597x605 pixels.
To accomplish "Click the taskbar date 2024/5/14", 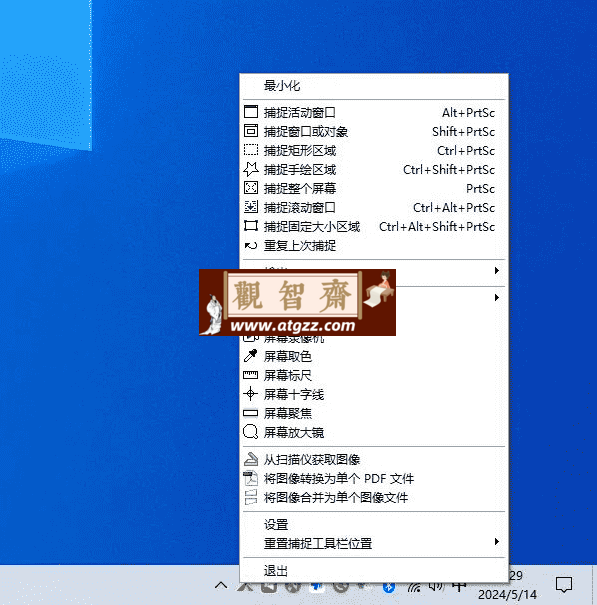I will (507, 595).
